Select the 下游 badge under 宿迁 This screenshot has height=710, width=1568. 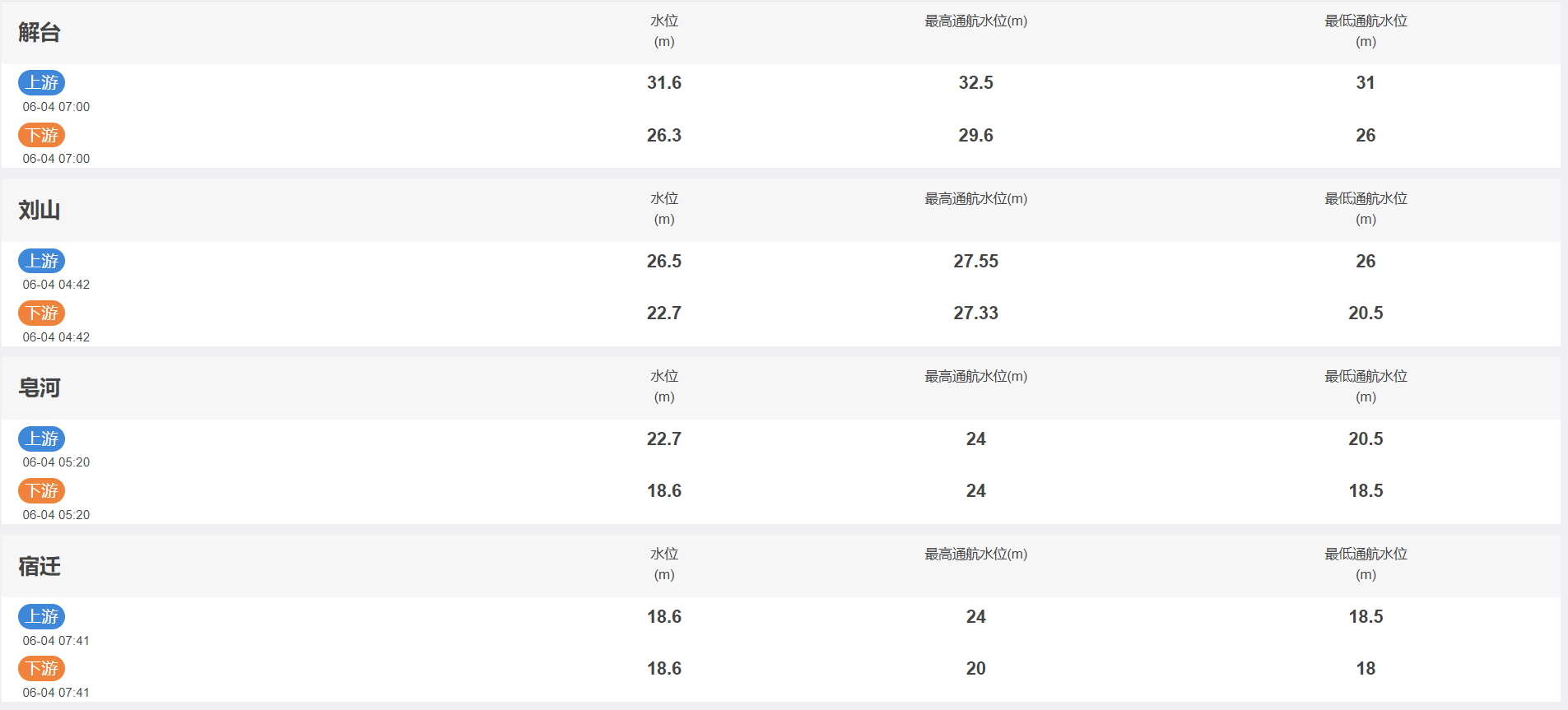tap(41, 668)
